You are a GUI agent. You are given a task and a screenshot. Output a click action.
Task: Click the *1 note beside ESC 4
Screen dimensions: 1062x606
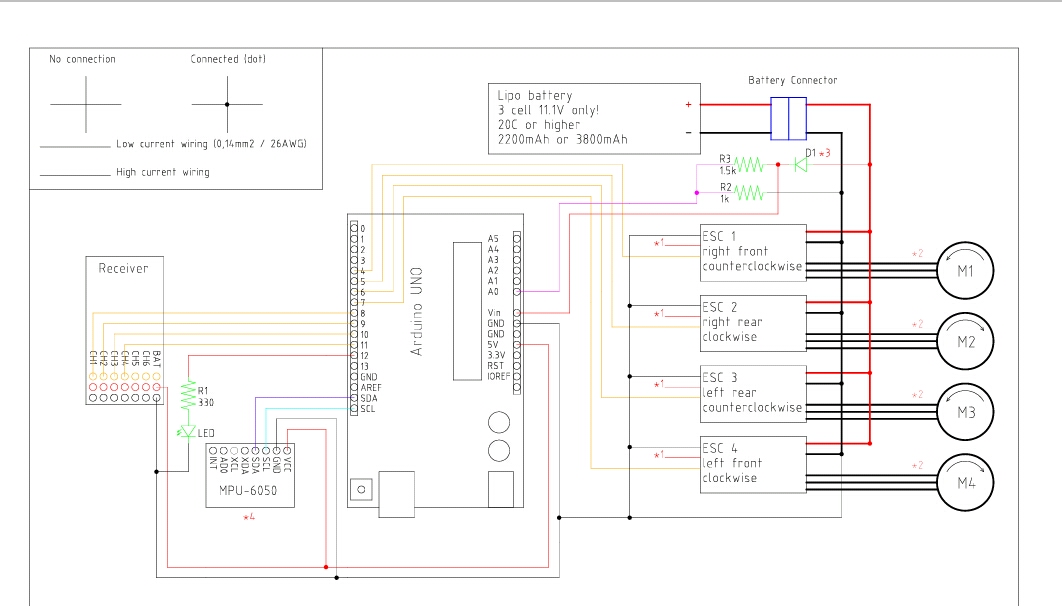point(658,455)
